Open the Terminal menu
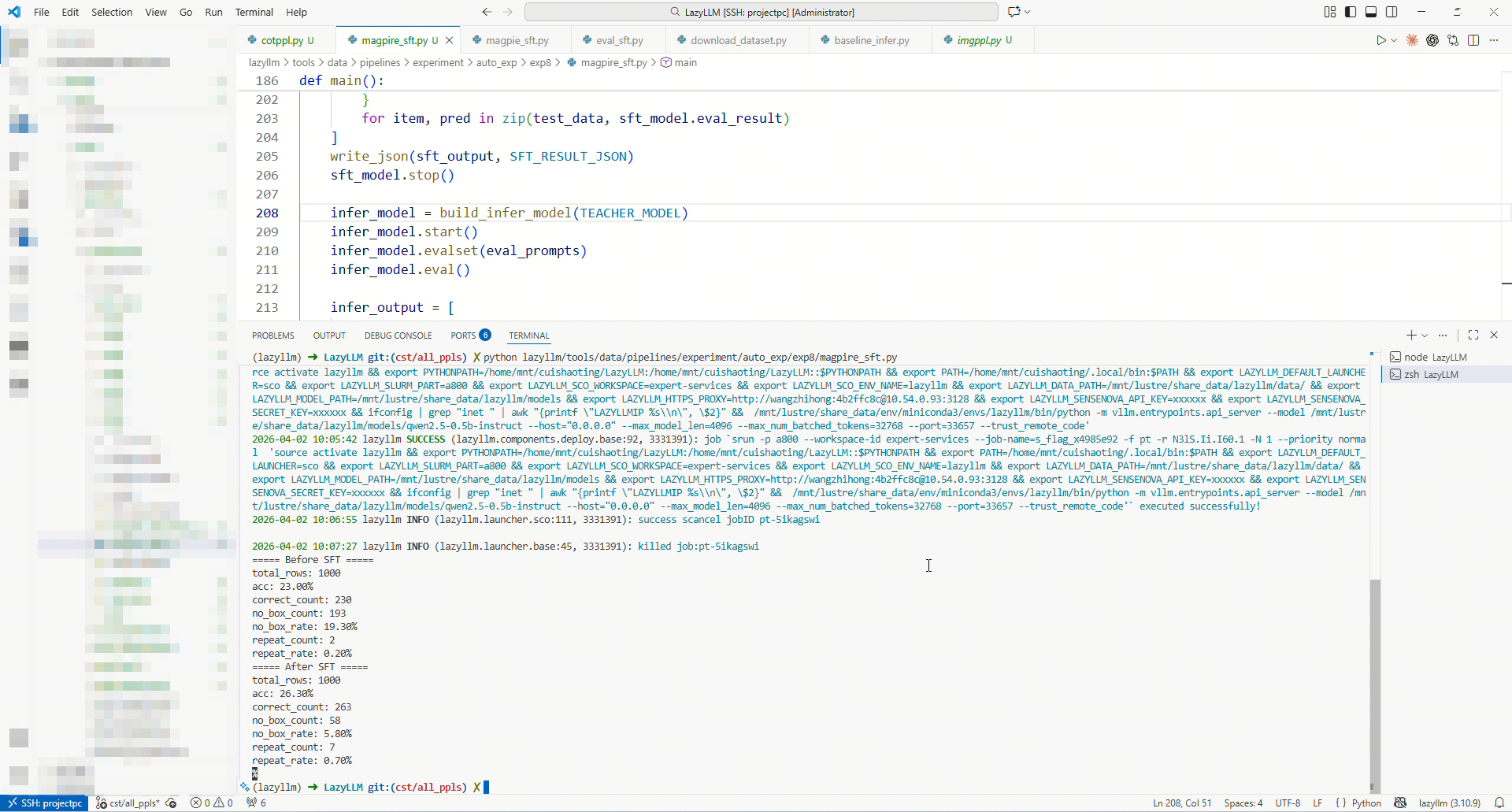The height and width of the screenshot is (812, 1512). pos(254,12)
